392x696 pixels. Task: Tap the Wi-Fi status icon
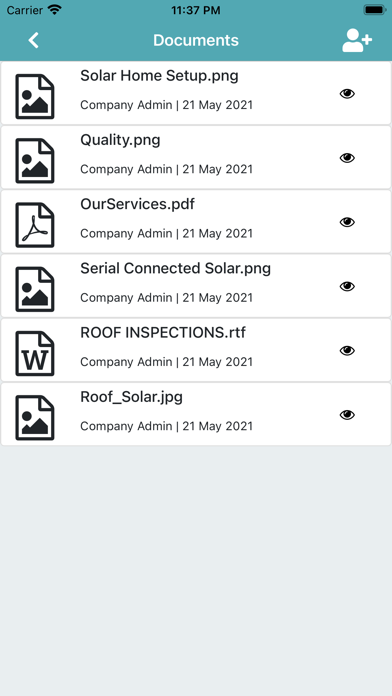point(55,10)
